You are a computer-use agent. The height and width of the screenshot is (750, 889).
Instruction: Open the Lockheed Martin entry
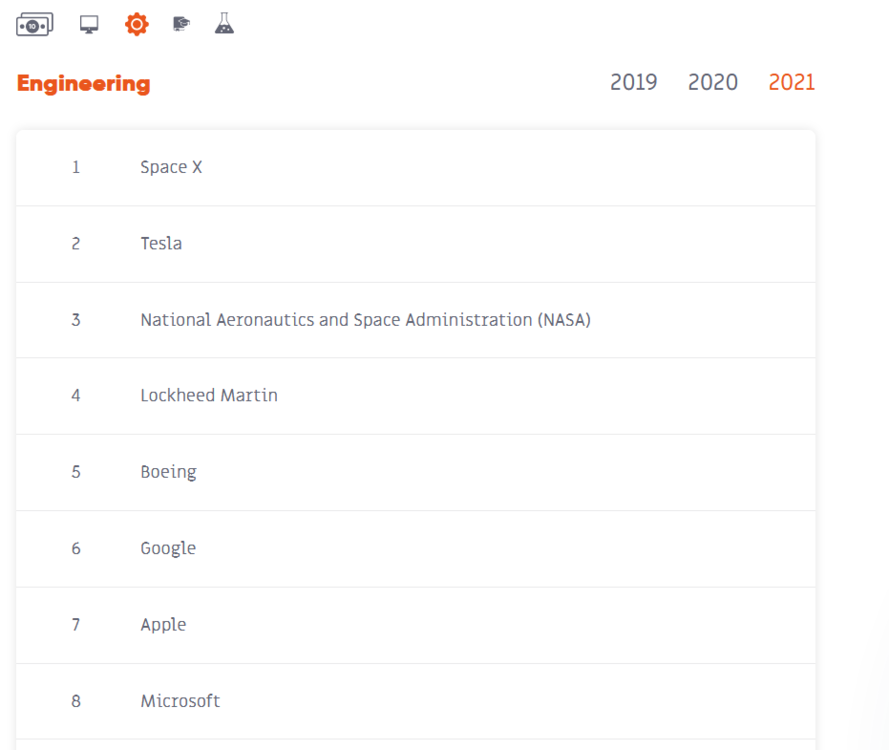[209, 396]
